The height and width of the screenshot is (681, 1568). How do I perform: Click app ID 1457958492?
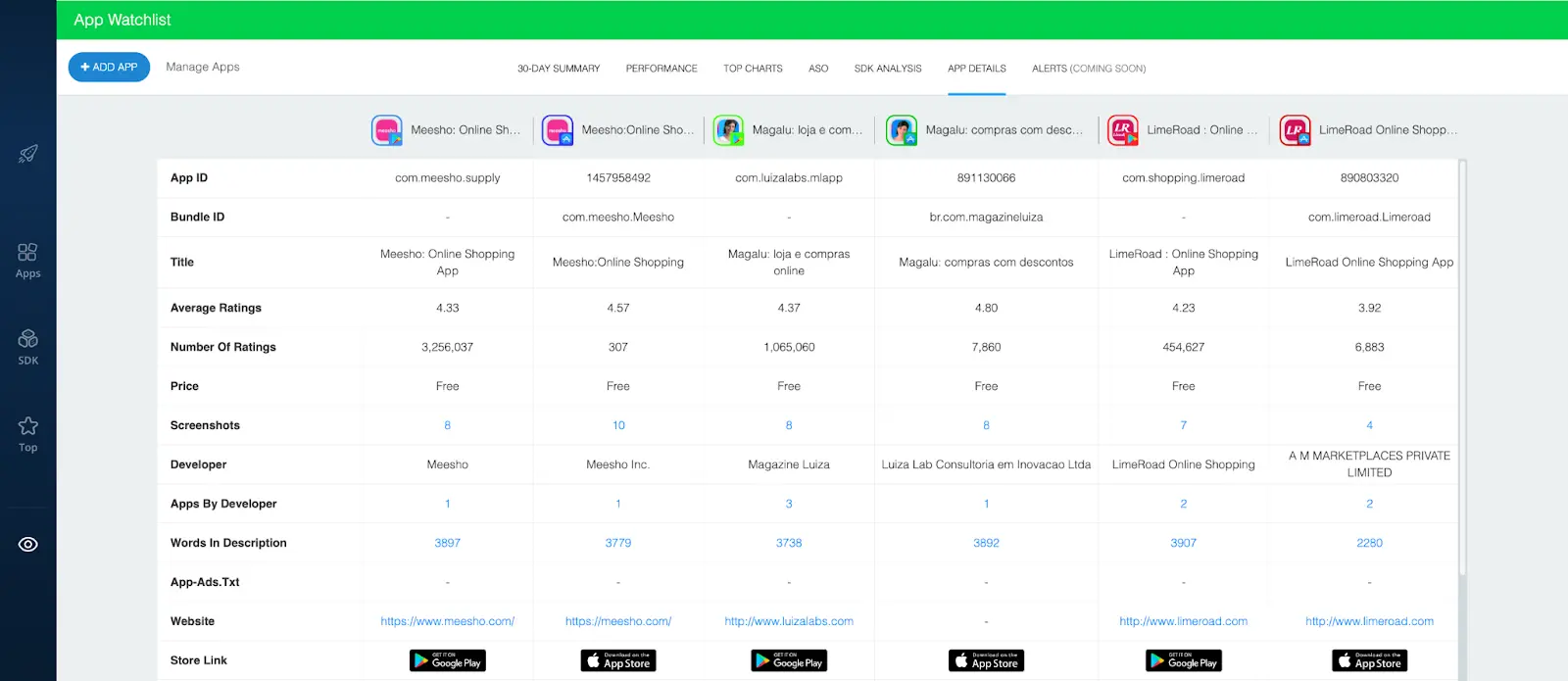pos(618,178)
